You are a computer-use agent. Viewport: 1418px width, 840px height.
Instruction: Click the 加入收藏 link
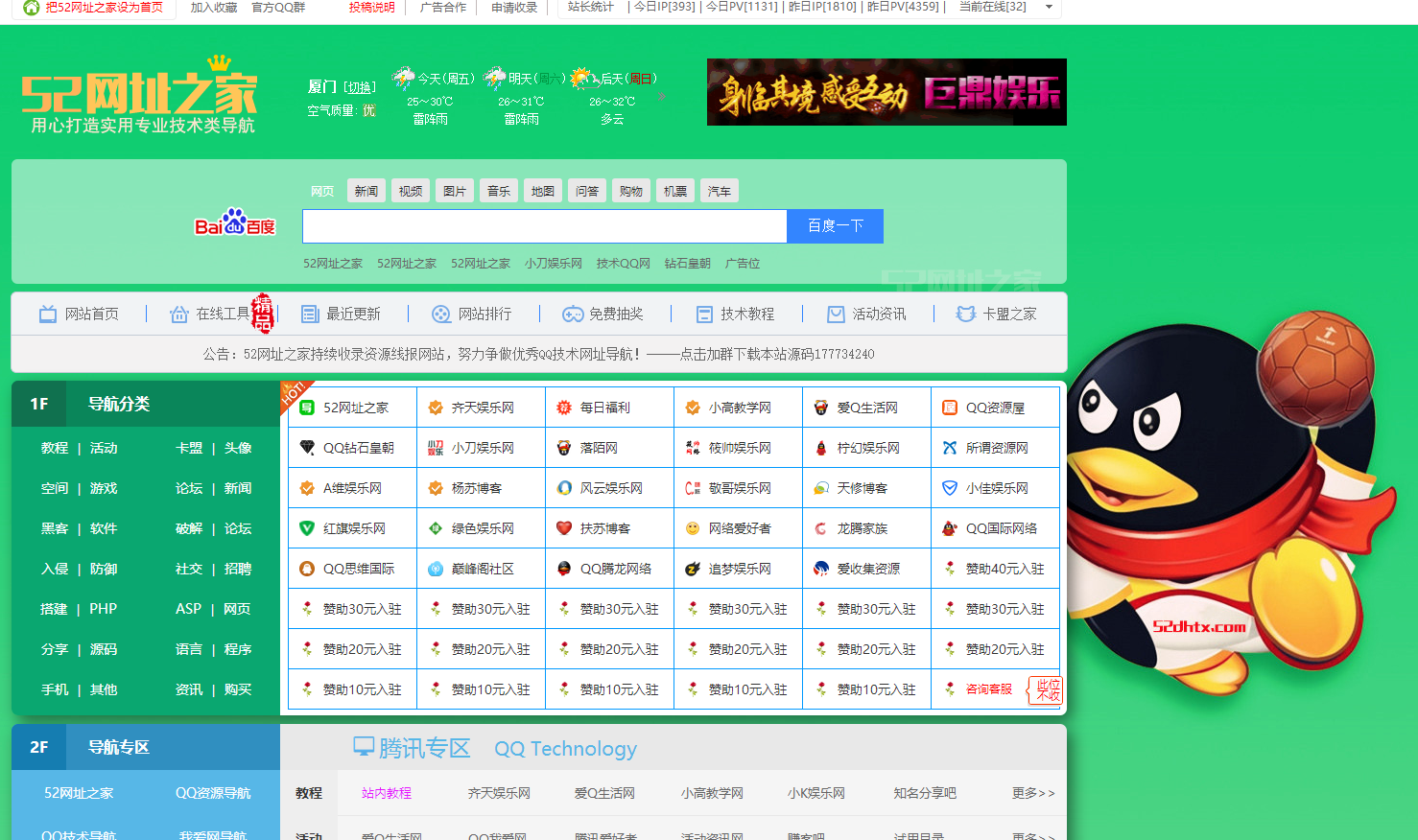click(214, 7)
